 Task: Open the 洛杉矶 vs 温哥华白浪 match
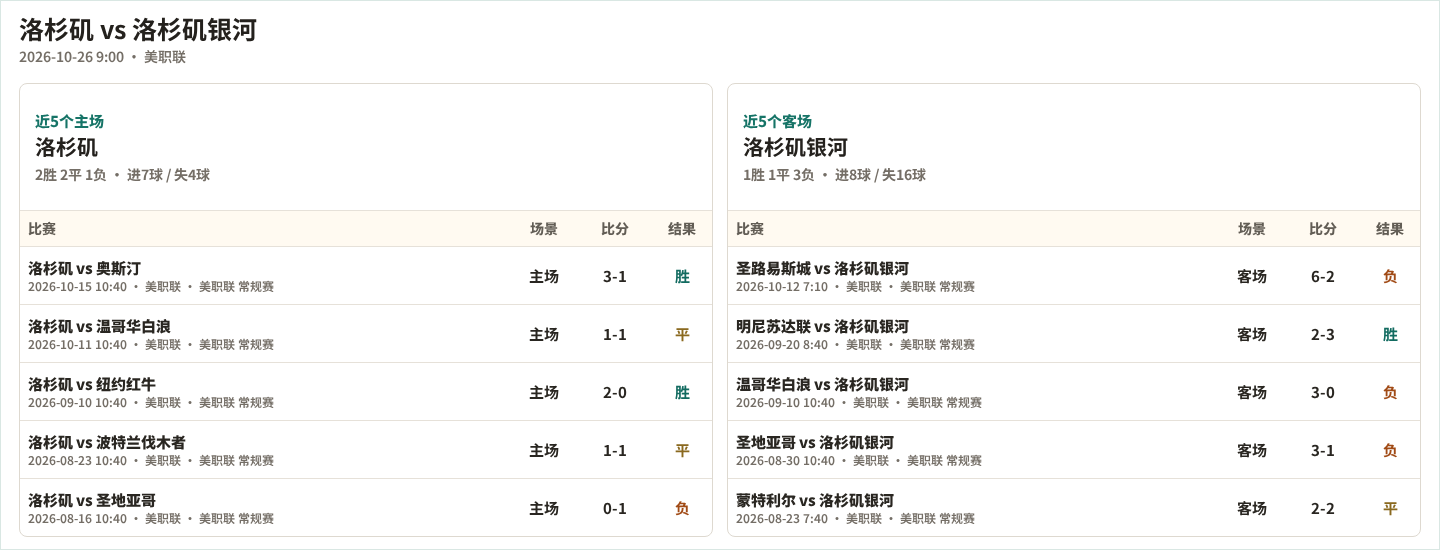coord(366,334)
